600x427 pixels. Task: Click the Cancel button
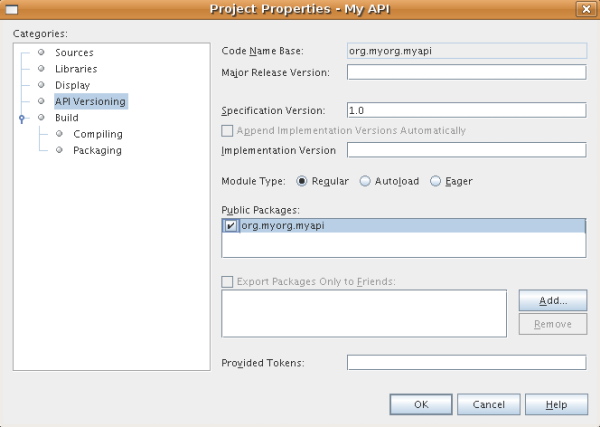(x=488, y=405)
